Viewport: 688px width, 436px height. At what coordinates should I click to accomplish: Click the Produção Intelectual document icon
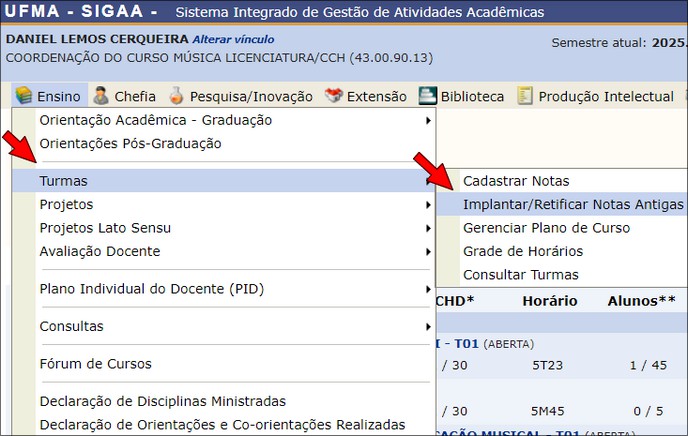525,97
